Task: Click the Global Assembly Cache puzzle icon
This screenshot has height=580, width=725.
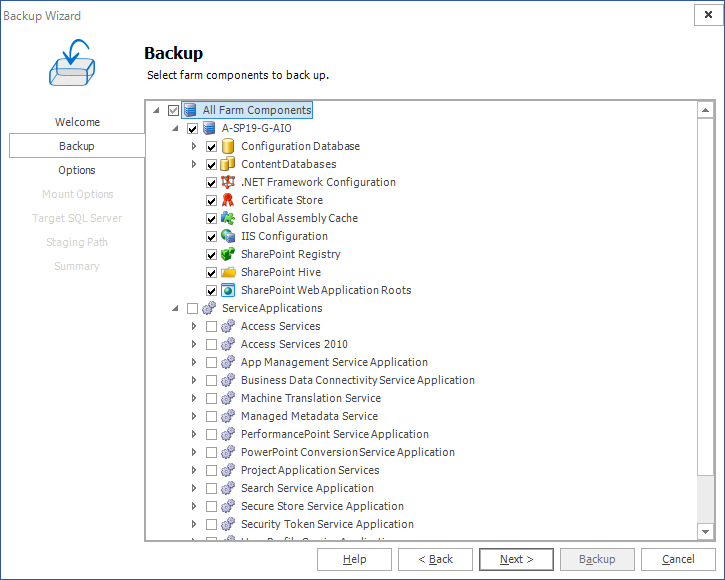Action: (228, 218)
